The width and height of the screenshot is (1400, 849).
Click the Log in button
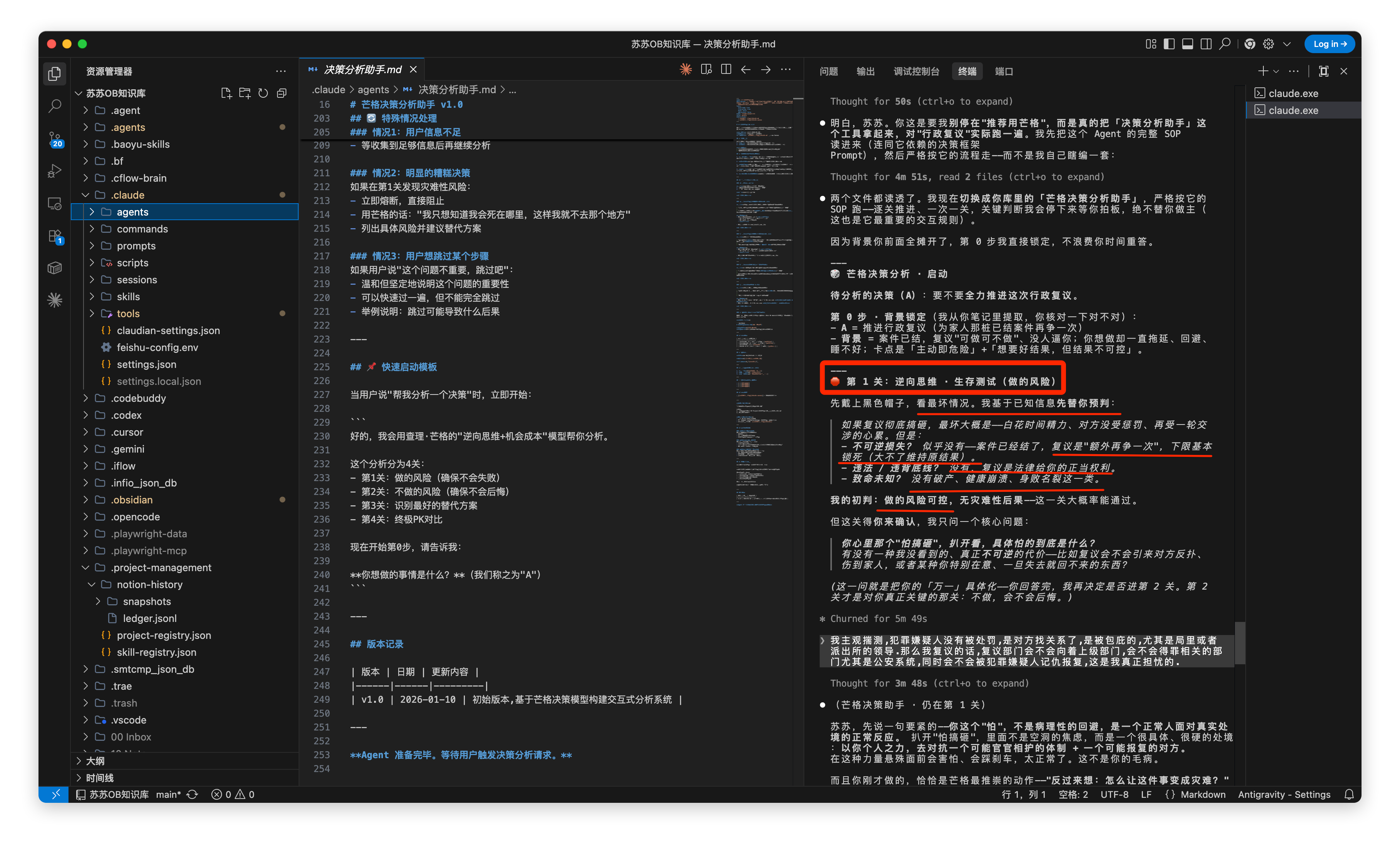pyautogui.click(x=1329, y=44)
